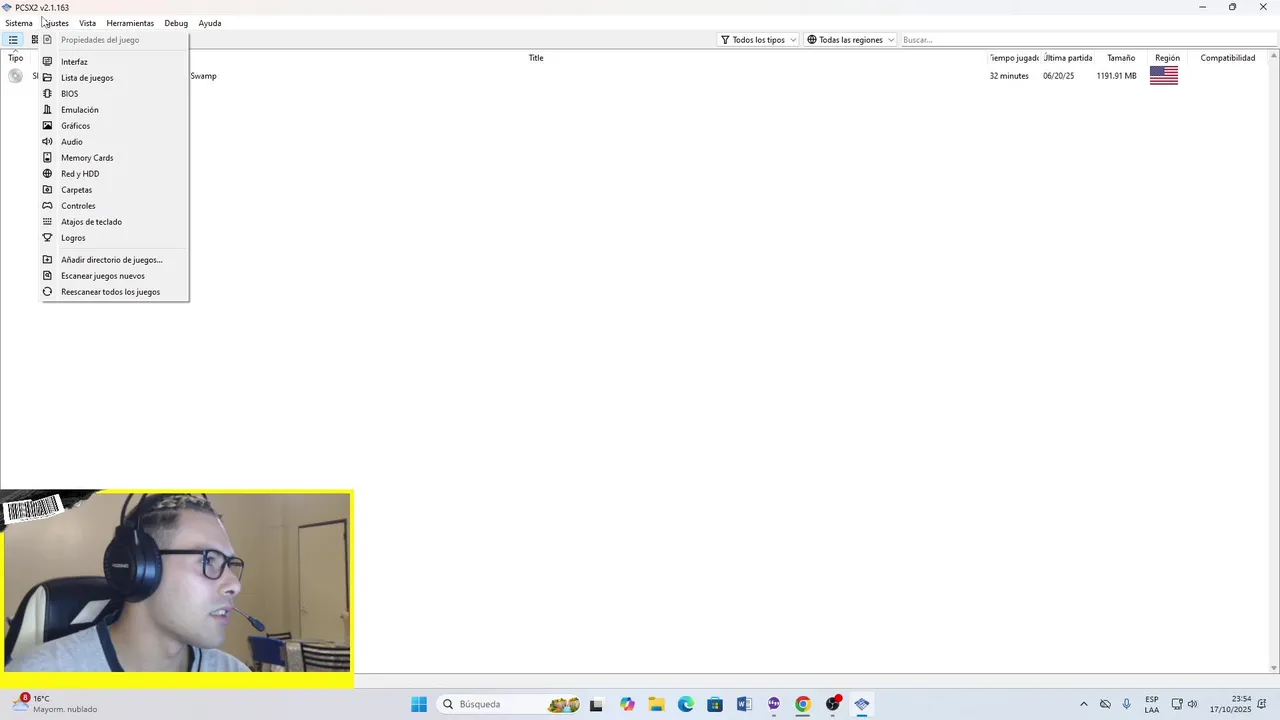The image size is (1280, 720).
Task: Open Controles settings
Action: (x=114, y=206)
